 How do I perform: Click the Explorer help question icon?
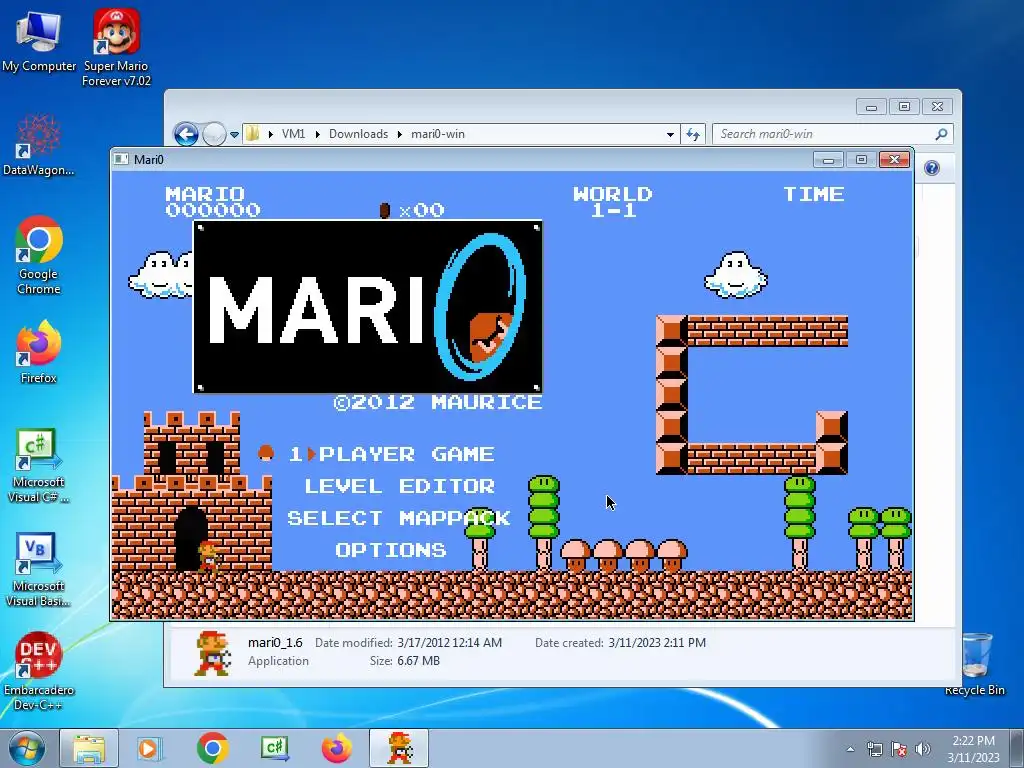pos(932,168)
